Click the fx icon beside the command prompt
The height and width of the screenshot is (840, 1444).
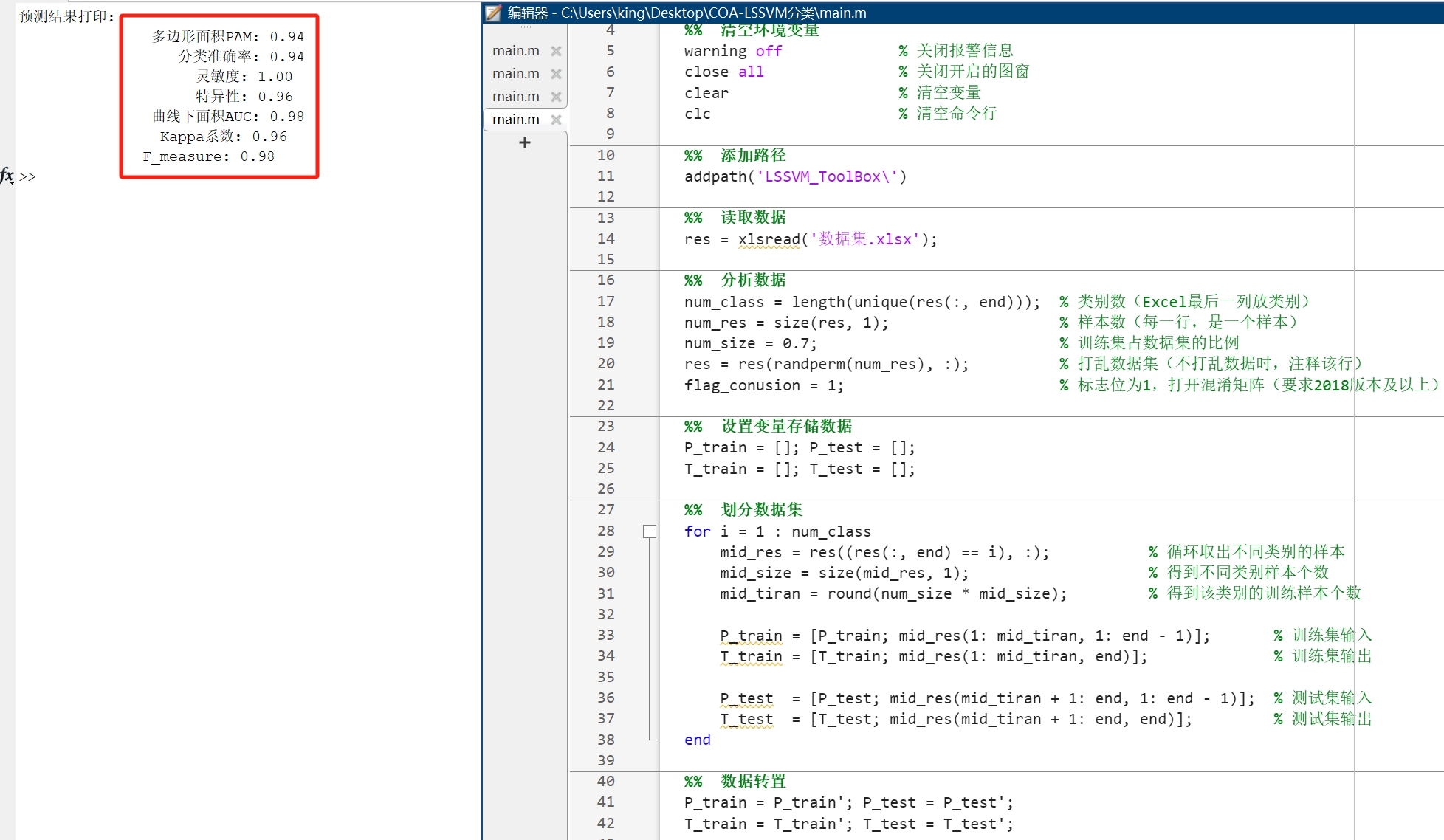click(6, 176)
